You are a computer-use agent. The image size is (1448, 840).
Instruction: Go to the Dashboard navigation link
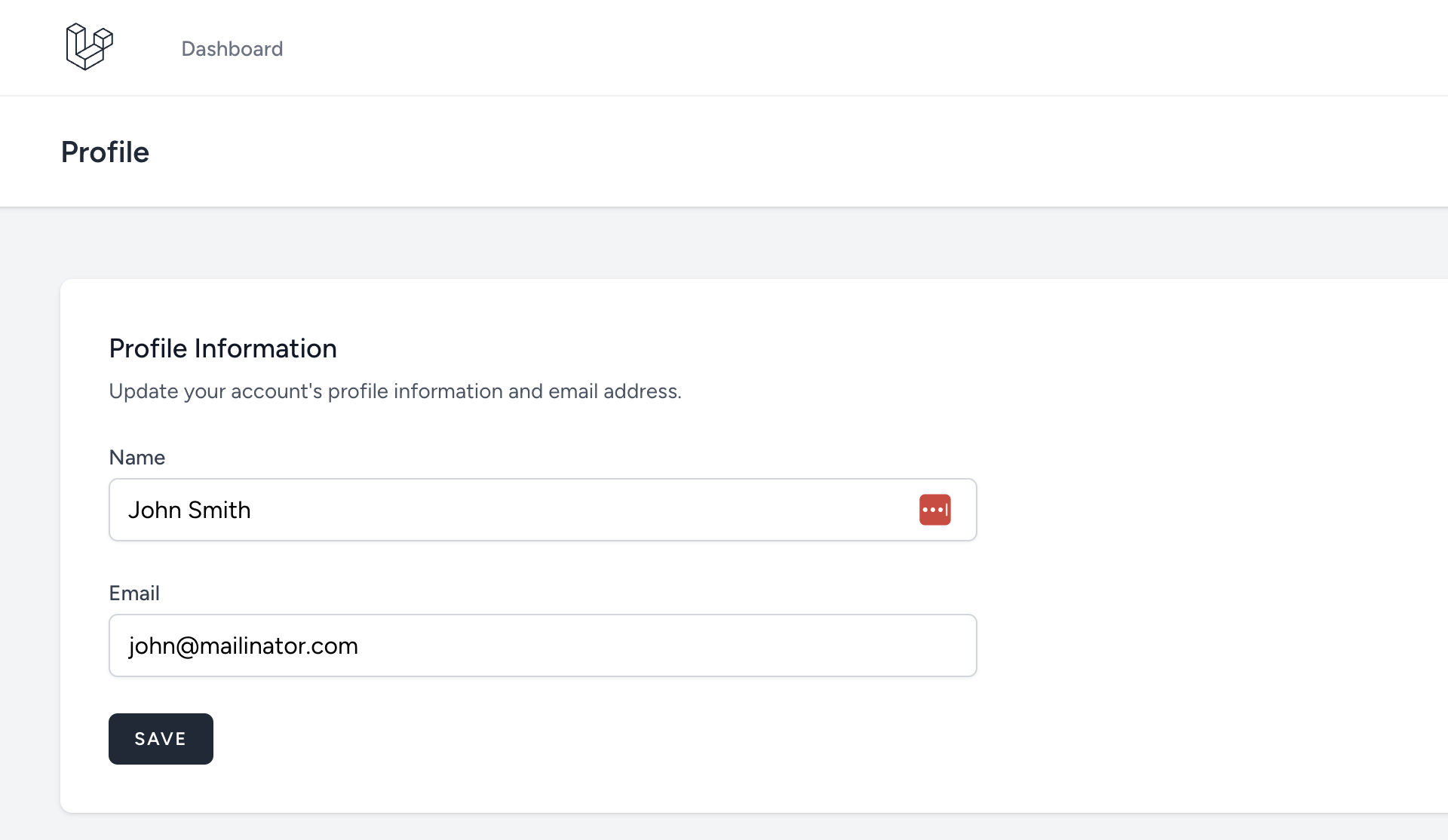point(232,49)
